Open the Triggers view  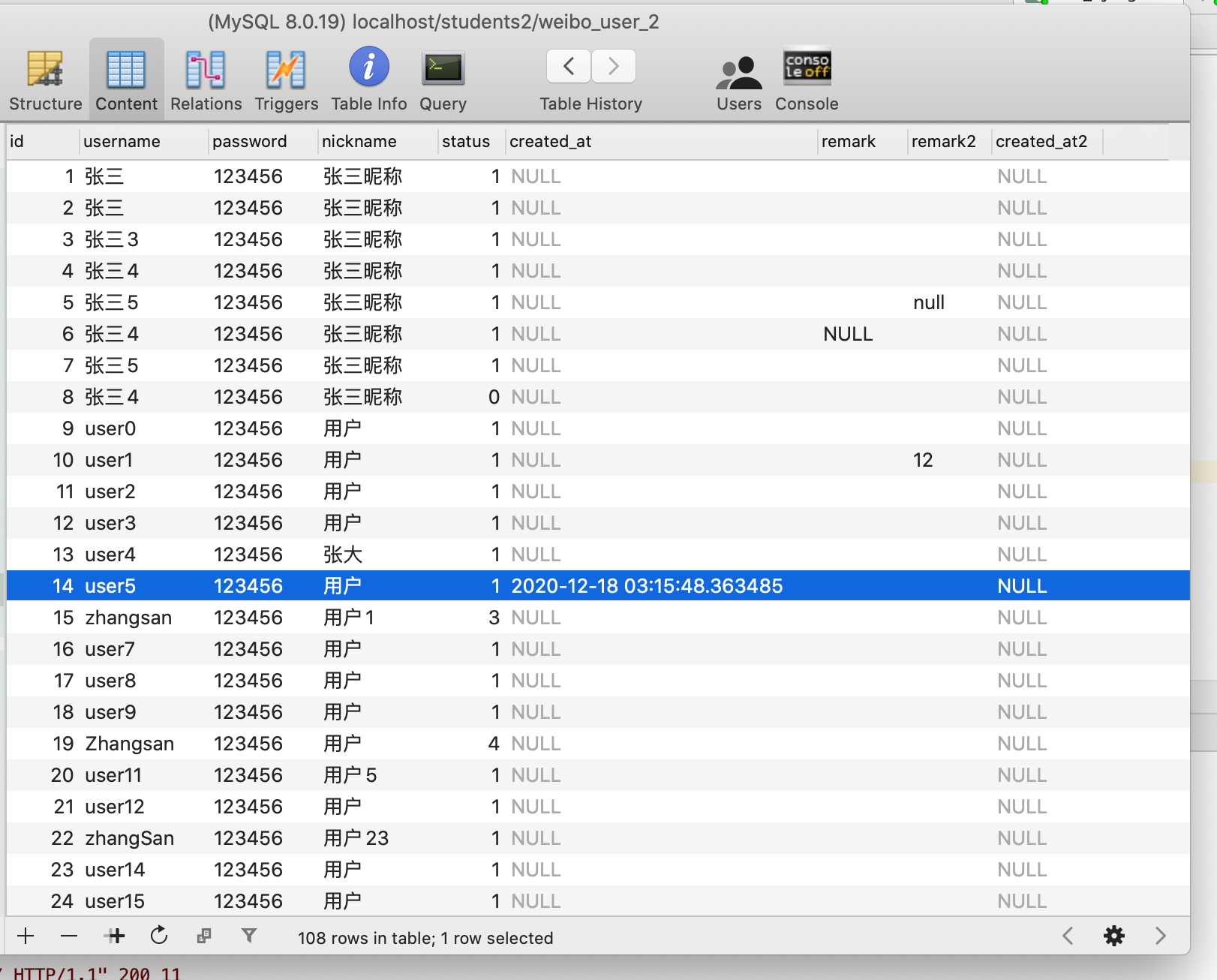[x=286, y=80]
